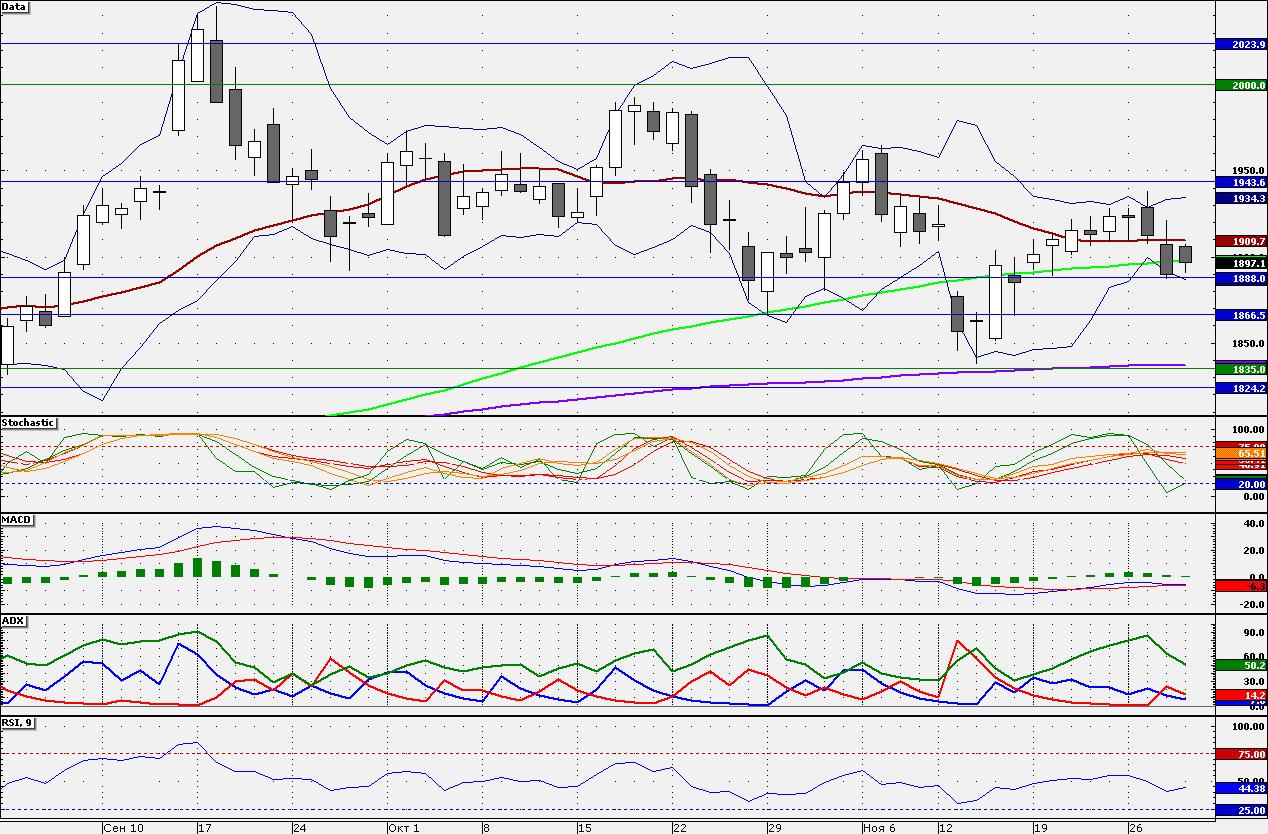
Task: Click the RSI, 9 panel label
Action: (18, 723)
